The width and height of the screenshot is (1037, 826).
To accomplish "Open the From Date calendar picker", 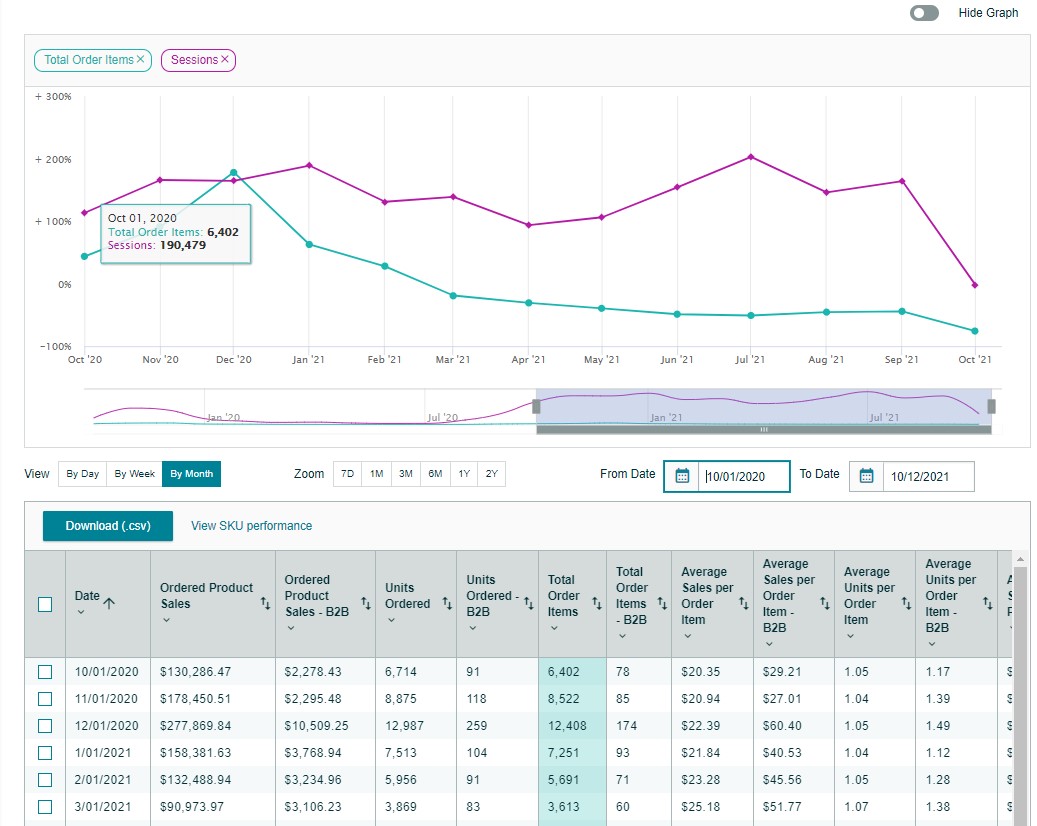I will pyautogui.click(x=683, y=476).
